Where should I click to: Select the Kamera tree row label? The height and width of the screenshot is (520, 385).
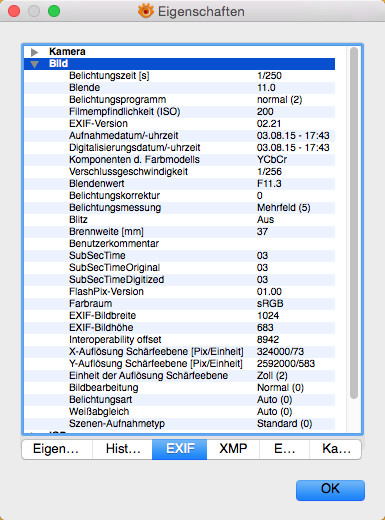(x=67, y=52)
